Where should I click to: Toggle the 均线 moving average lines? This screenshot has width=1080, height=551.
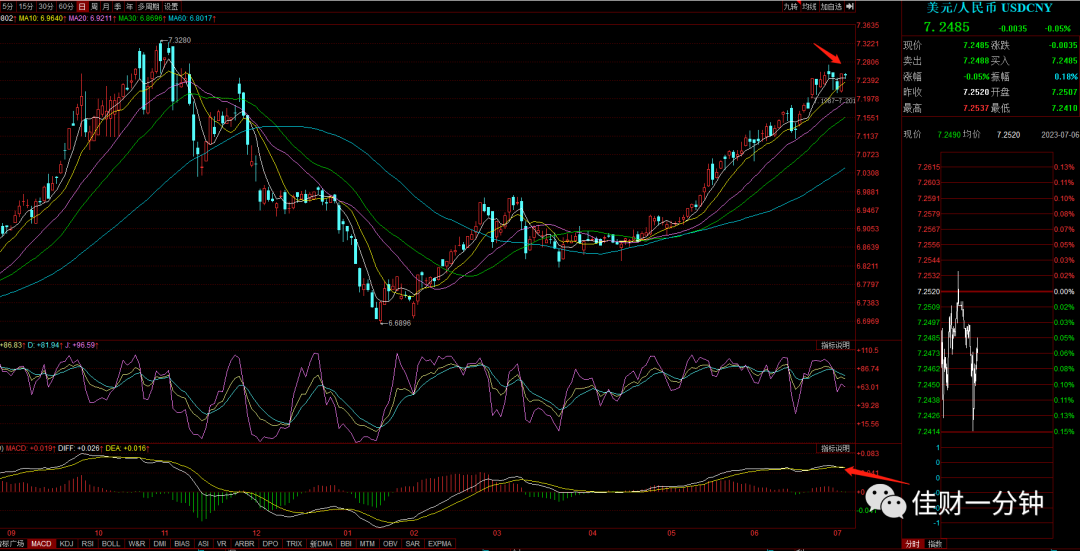(809, 6)
